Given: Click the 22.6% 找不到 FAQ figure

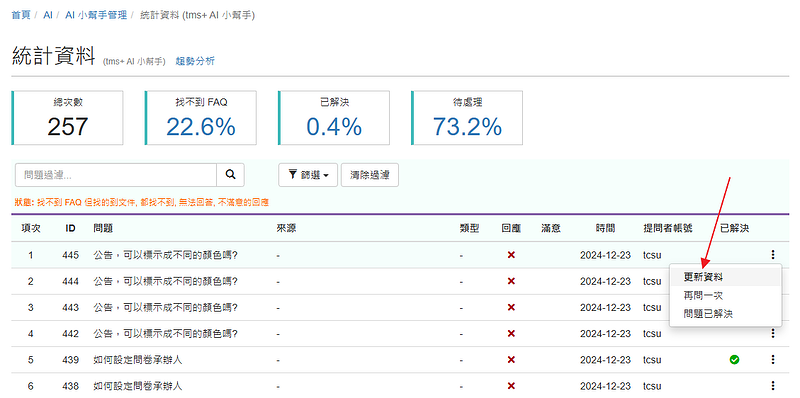Looking at the screenshot, I should click(x=201, y=126).
